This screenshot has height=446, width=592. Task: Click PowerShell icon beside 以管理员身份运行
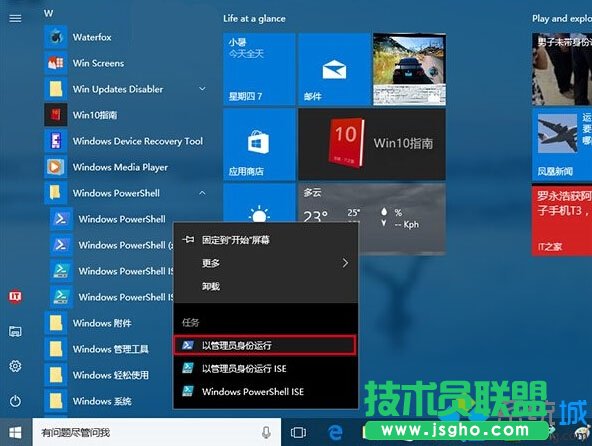click(188, 345)
